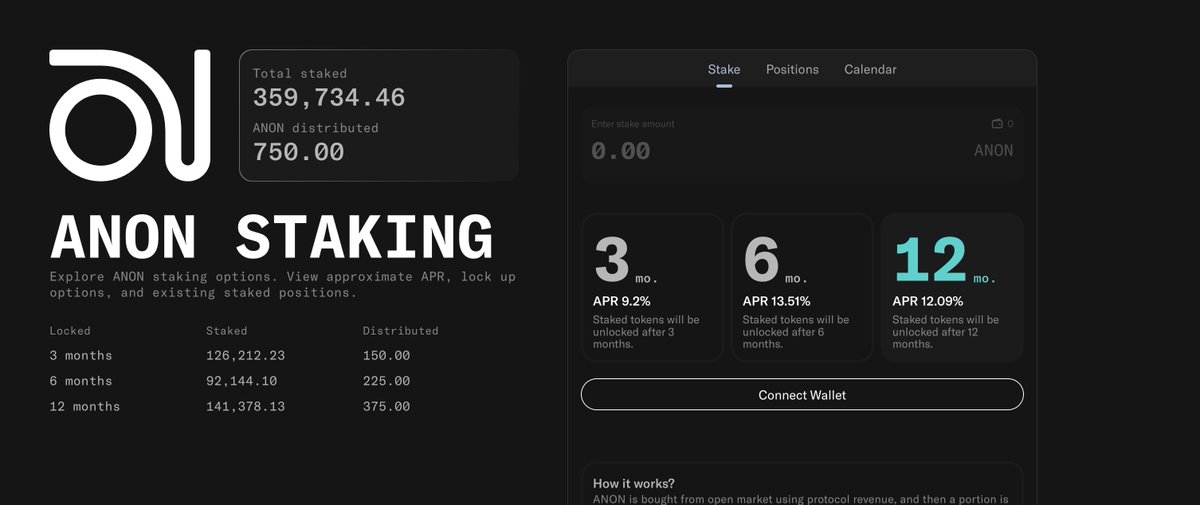Click the ANON distributed label
Image resolution: width=1200 pixels, height=505 pixels.
[316, 128]
